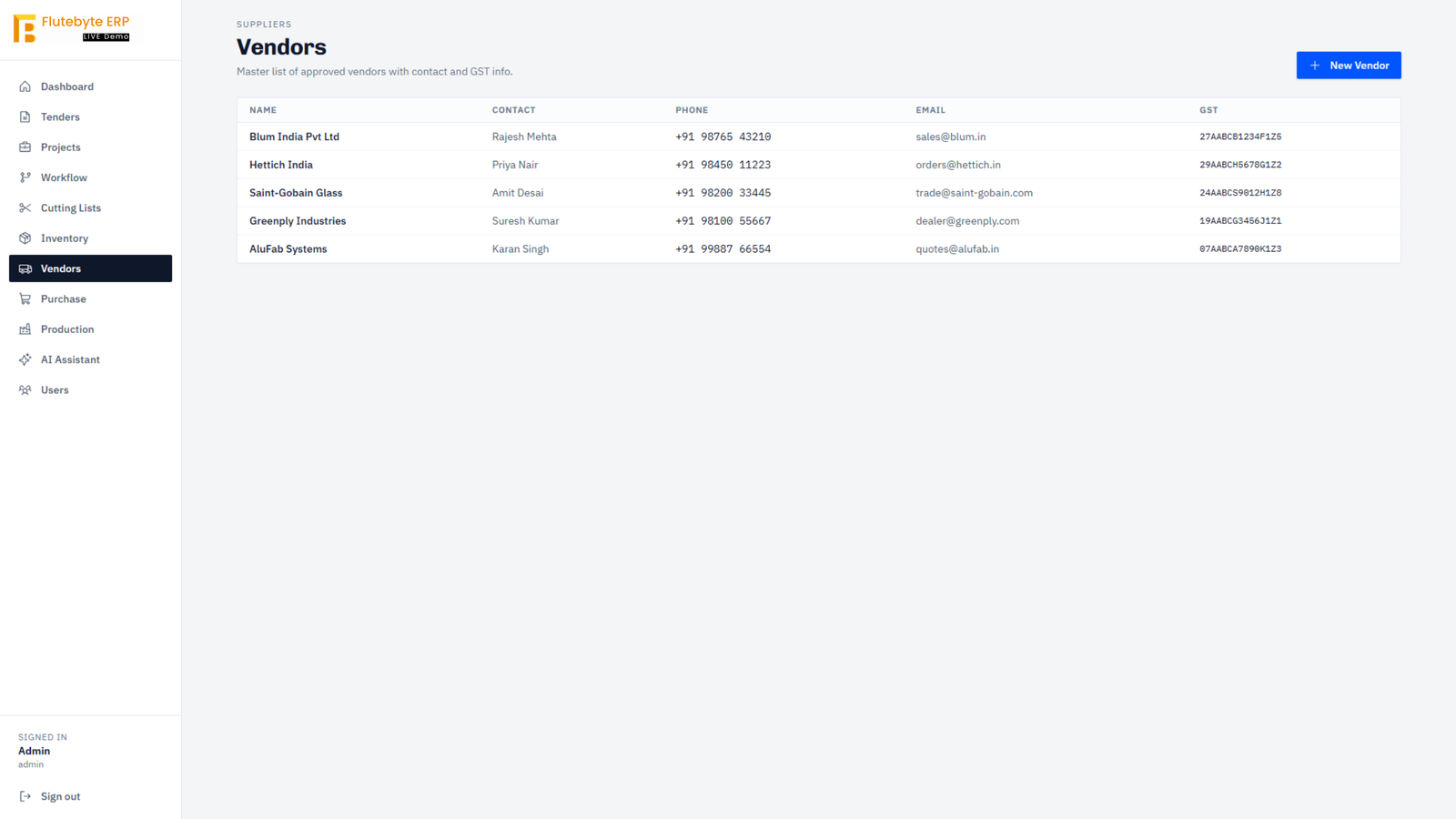This screenshot has width=1456, height=819.
Task: Click the Dashboard home icon
Action: tap(25, 86)
